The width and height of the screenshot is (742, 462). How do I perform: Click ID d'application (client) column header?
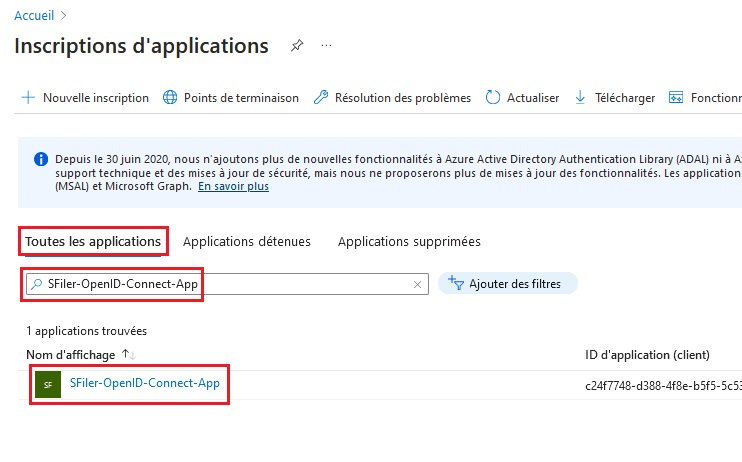tap(647, 355)
